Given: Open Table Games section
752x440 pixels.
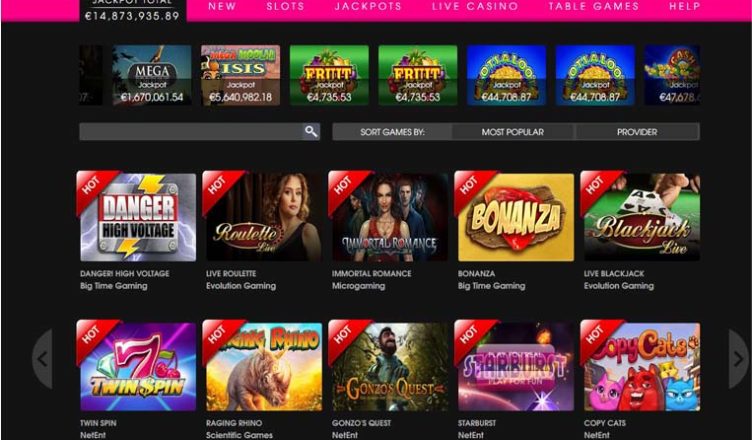Looking at the screenshot, I should (x=594, y=7).
